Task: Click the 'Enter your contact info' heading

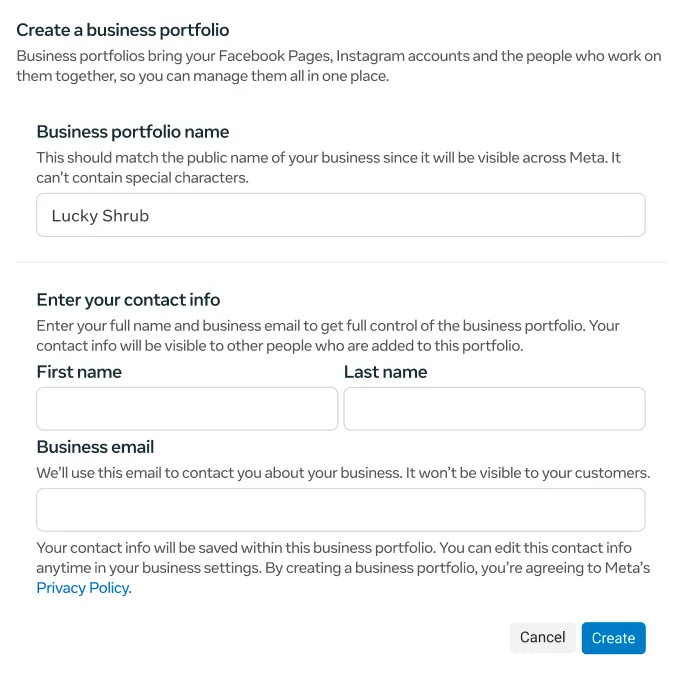Action: [128, 300]
